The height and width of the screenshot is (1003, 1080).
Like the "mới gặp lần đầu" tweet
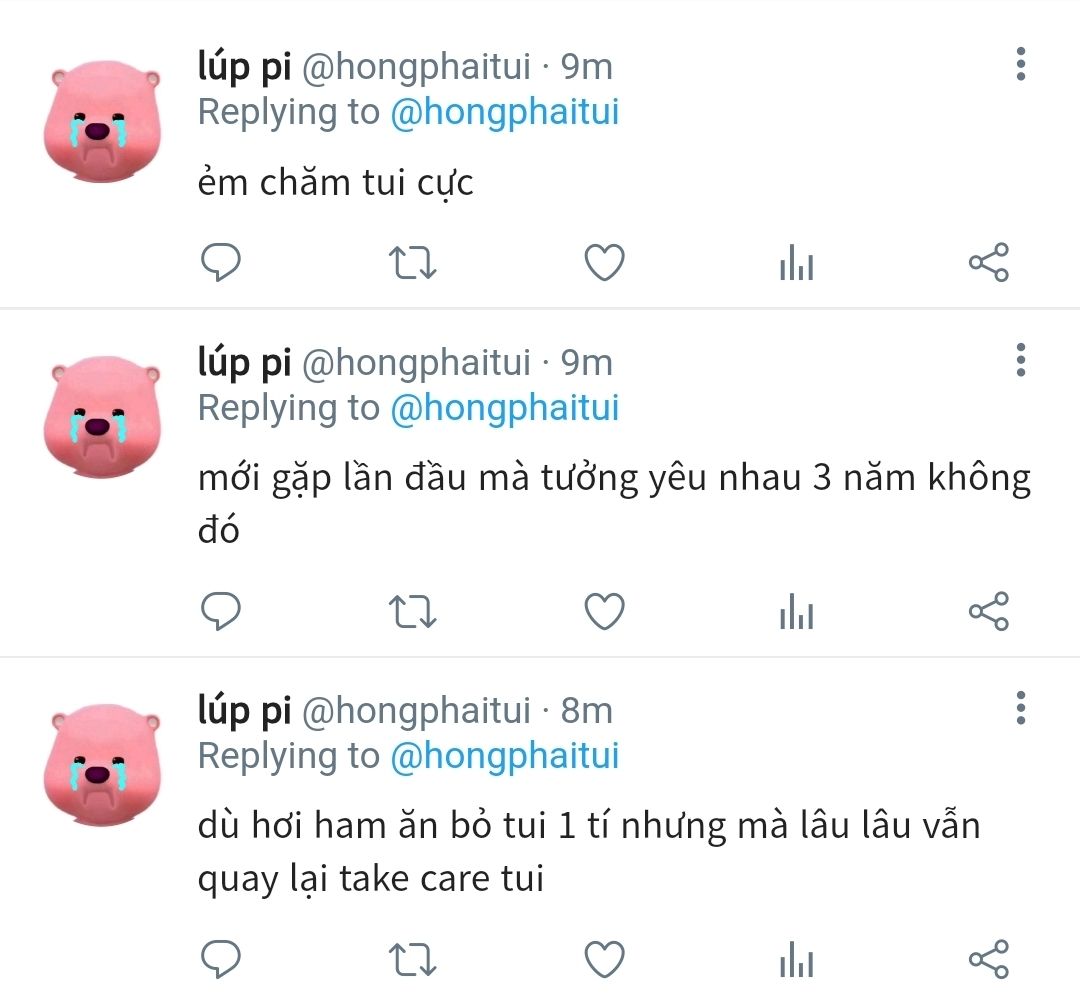(x=604, y=611)
